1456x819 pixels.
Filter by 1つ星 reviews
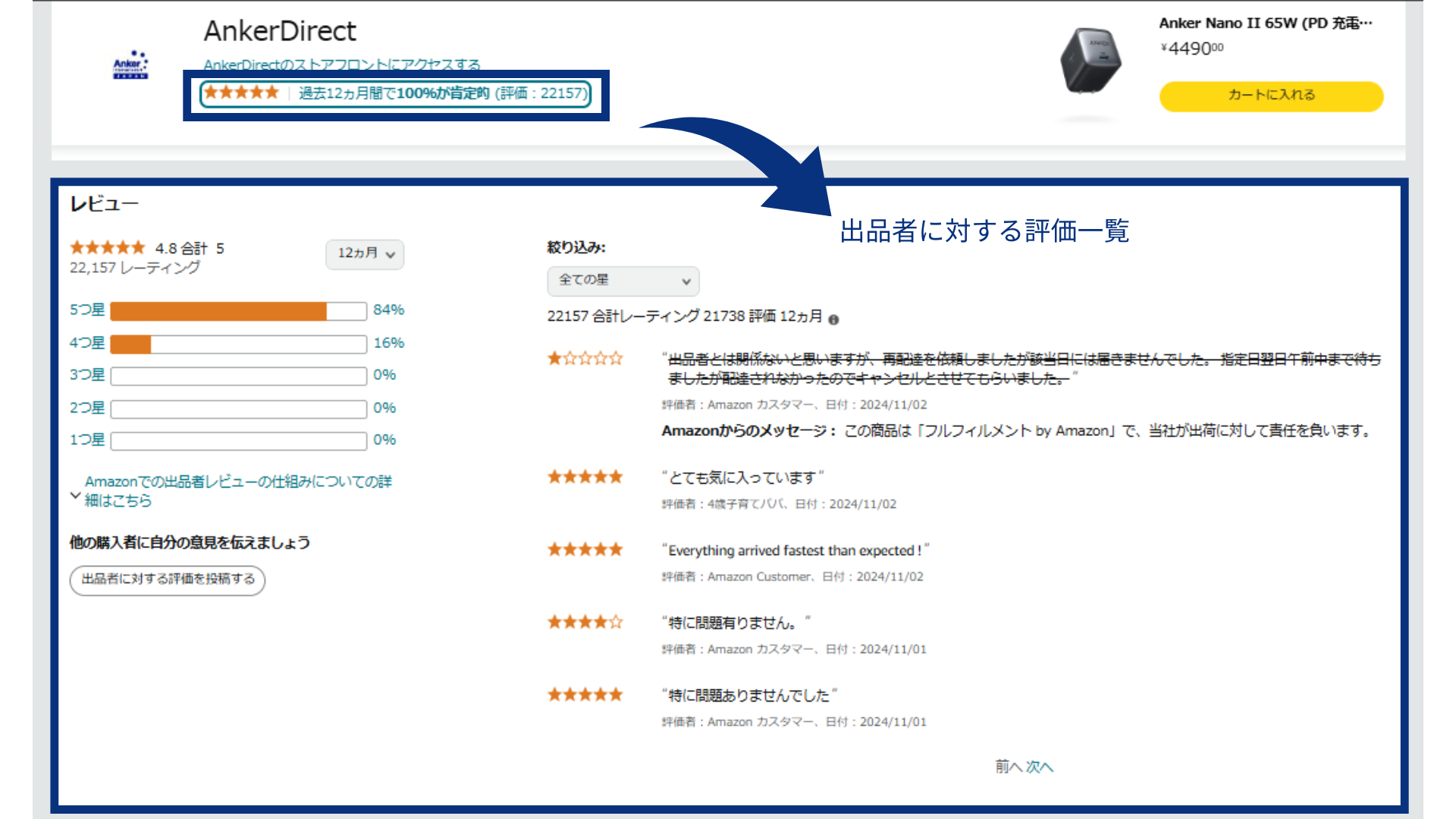[87, 440]
